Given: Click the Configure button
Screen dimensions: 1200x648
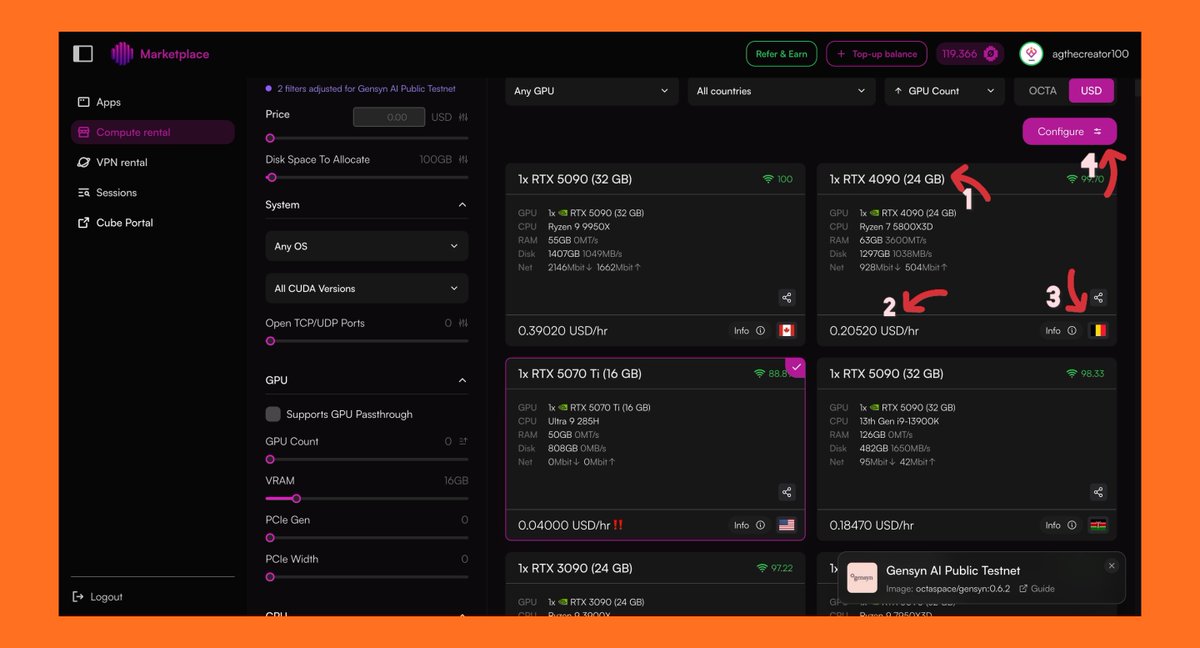Looking at the screenshot, I should click(1069, 132).
